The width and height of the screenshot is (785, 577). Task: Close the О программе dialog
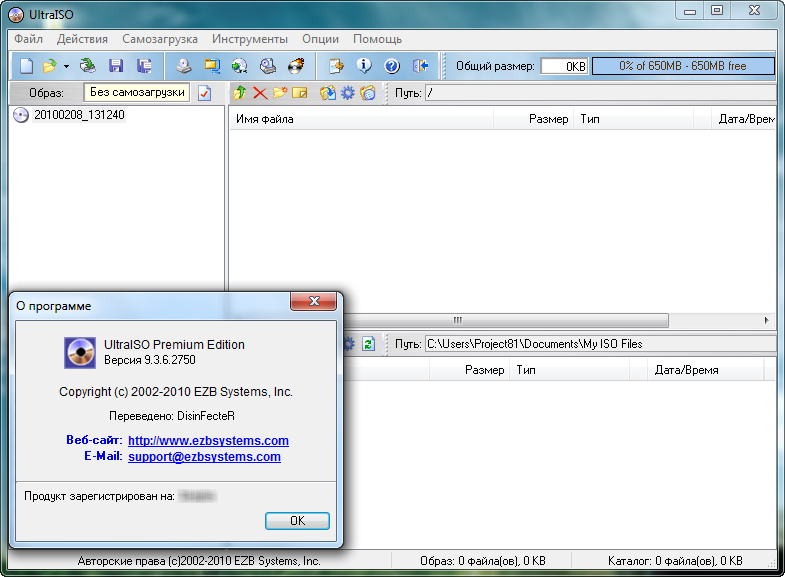click(x=314, y=301)
